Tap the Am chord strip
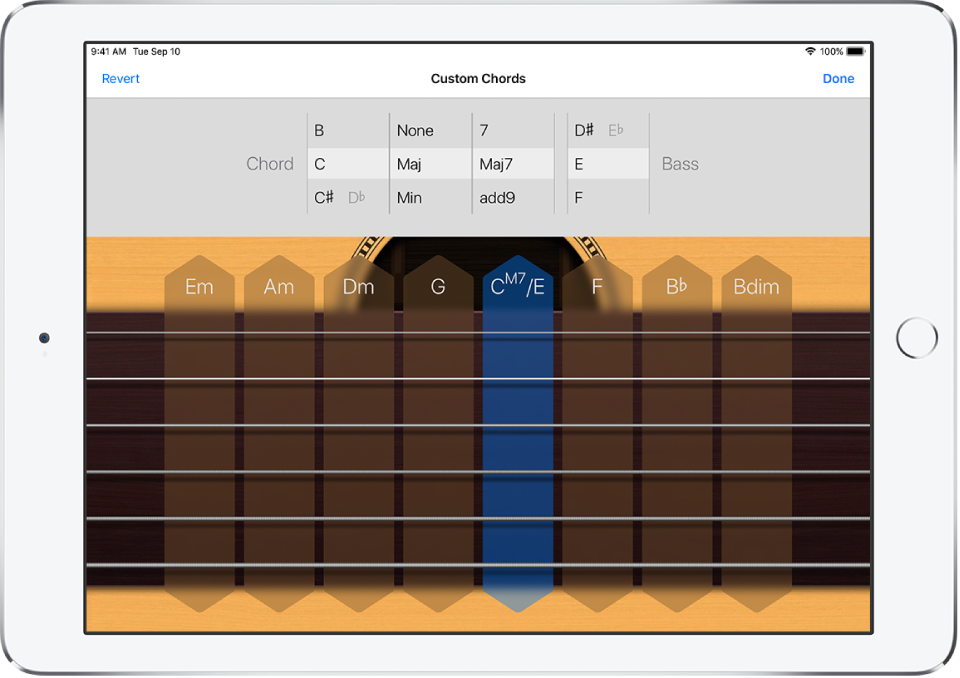 click(278, 286)
